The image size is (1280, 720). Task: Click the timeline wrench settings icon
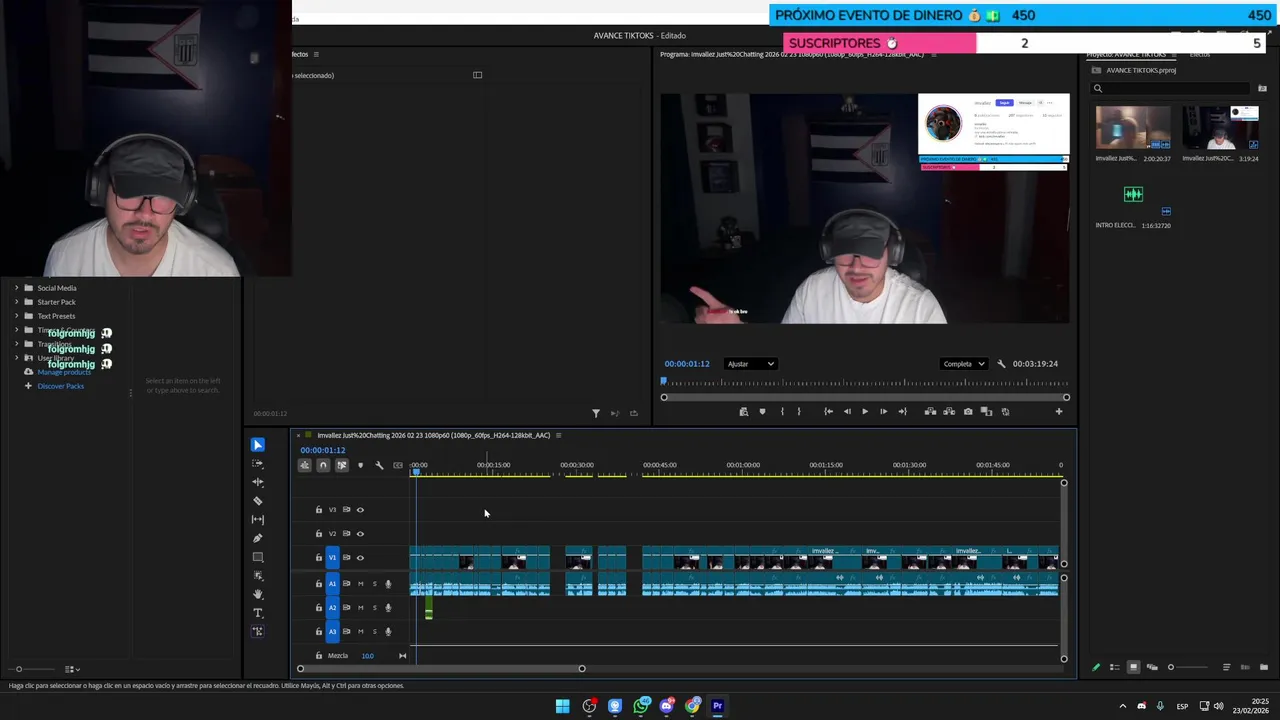coord(379,465)
